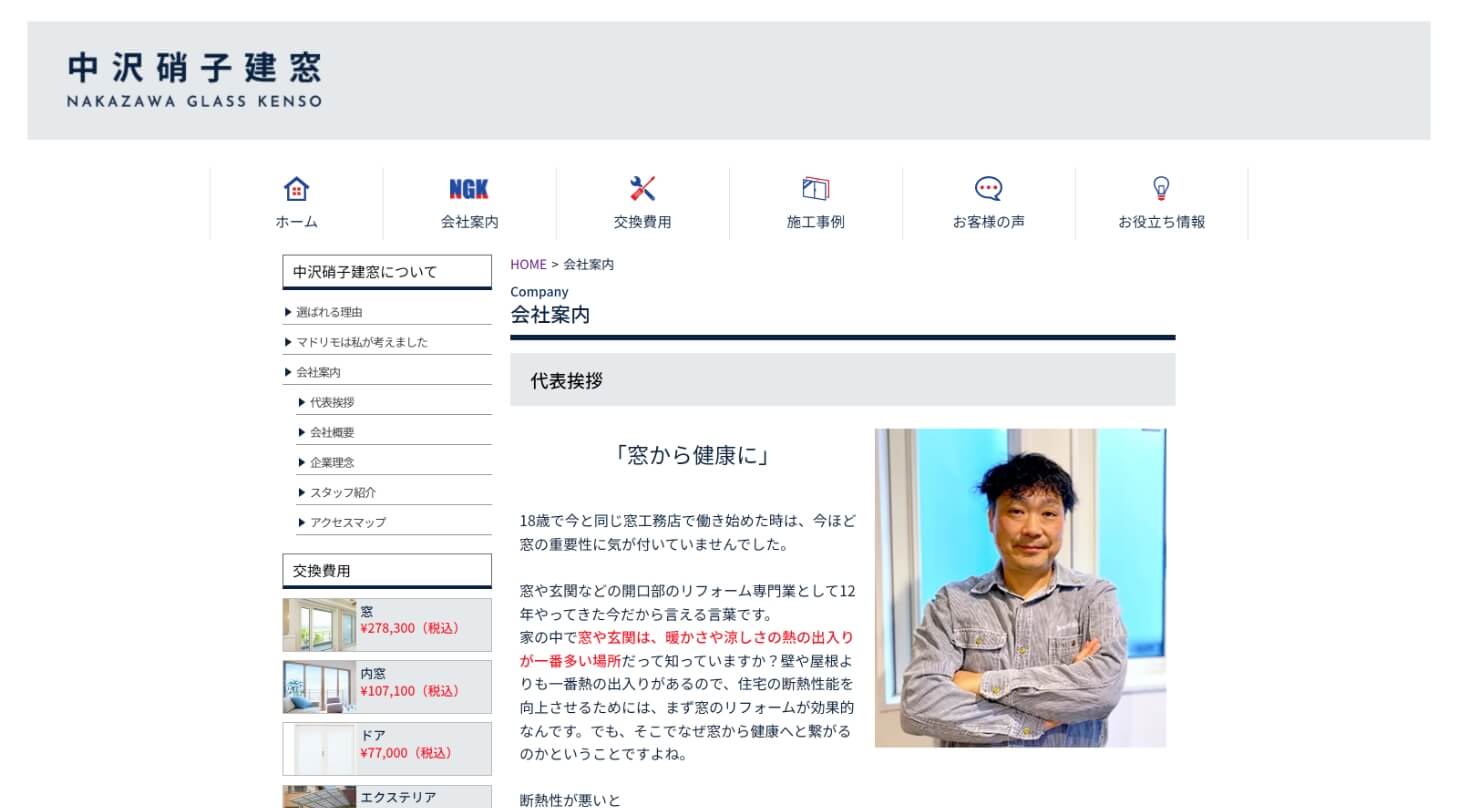Screen dimensions: 1458x808
Task: Click the 中沢硝子建窓について sidebar heading
Action: click(x=387, y=272)
